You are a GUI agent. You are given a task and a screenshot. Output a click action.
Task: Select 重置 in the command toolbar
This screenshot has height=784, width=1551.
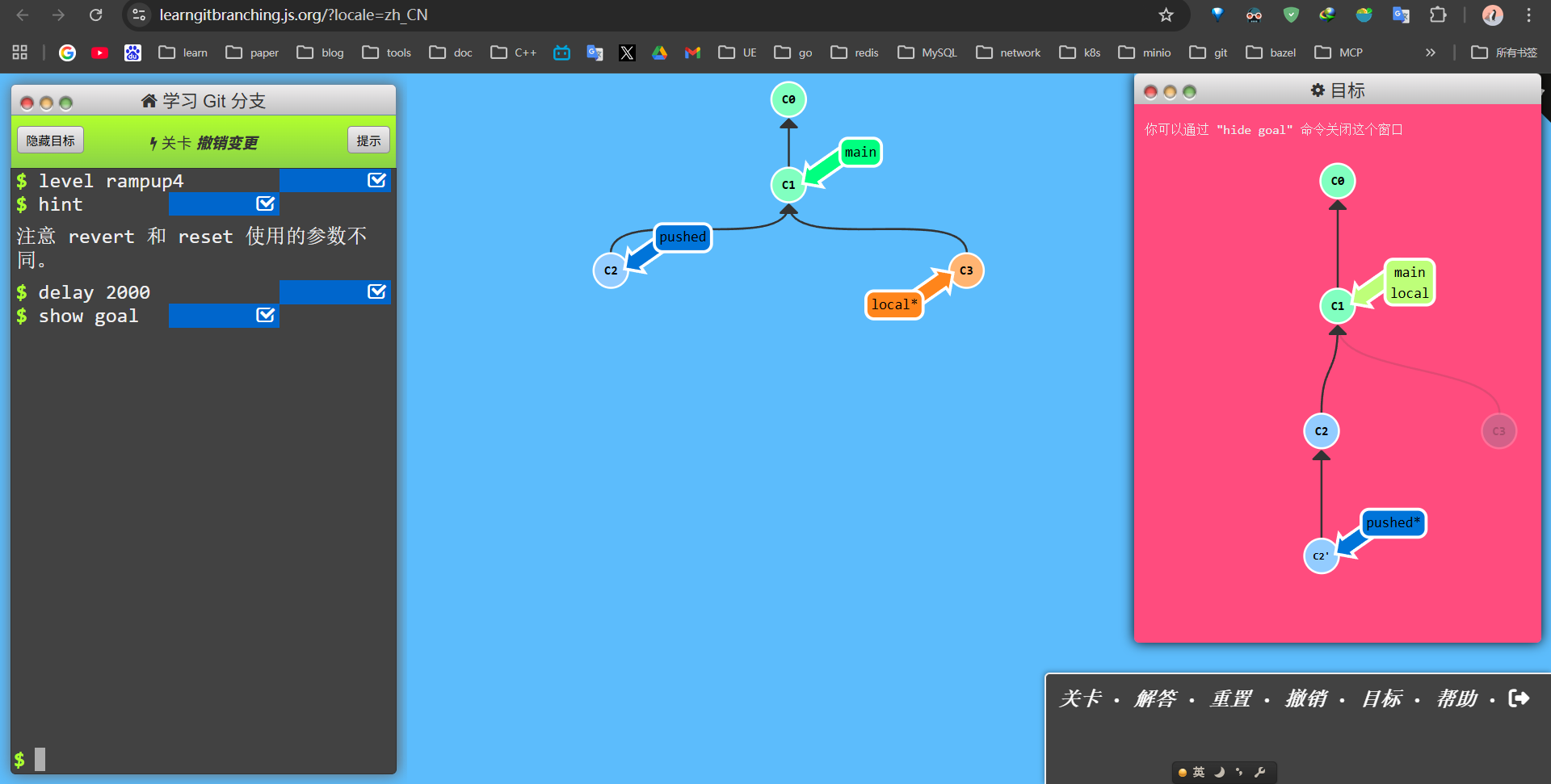1230,698
